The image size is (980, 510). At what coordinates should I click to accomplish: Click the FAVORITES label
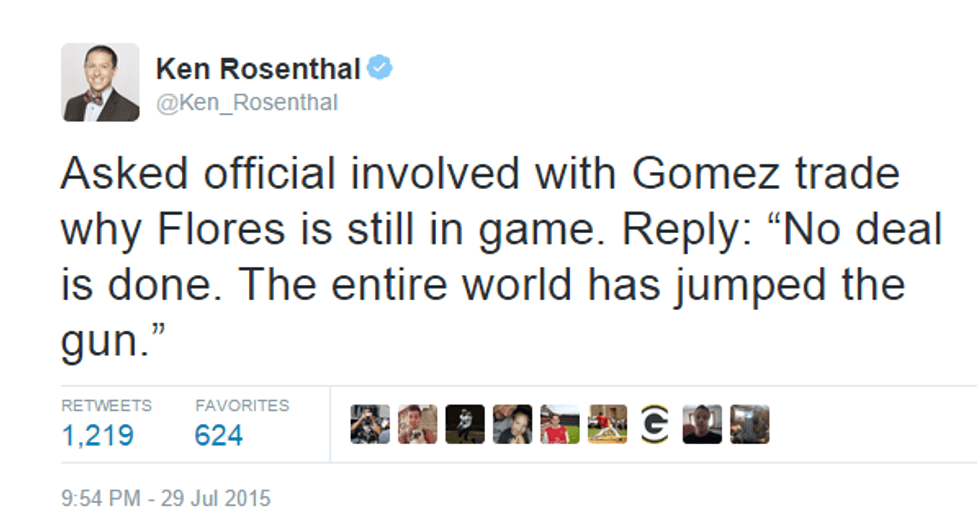(242, 405)
